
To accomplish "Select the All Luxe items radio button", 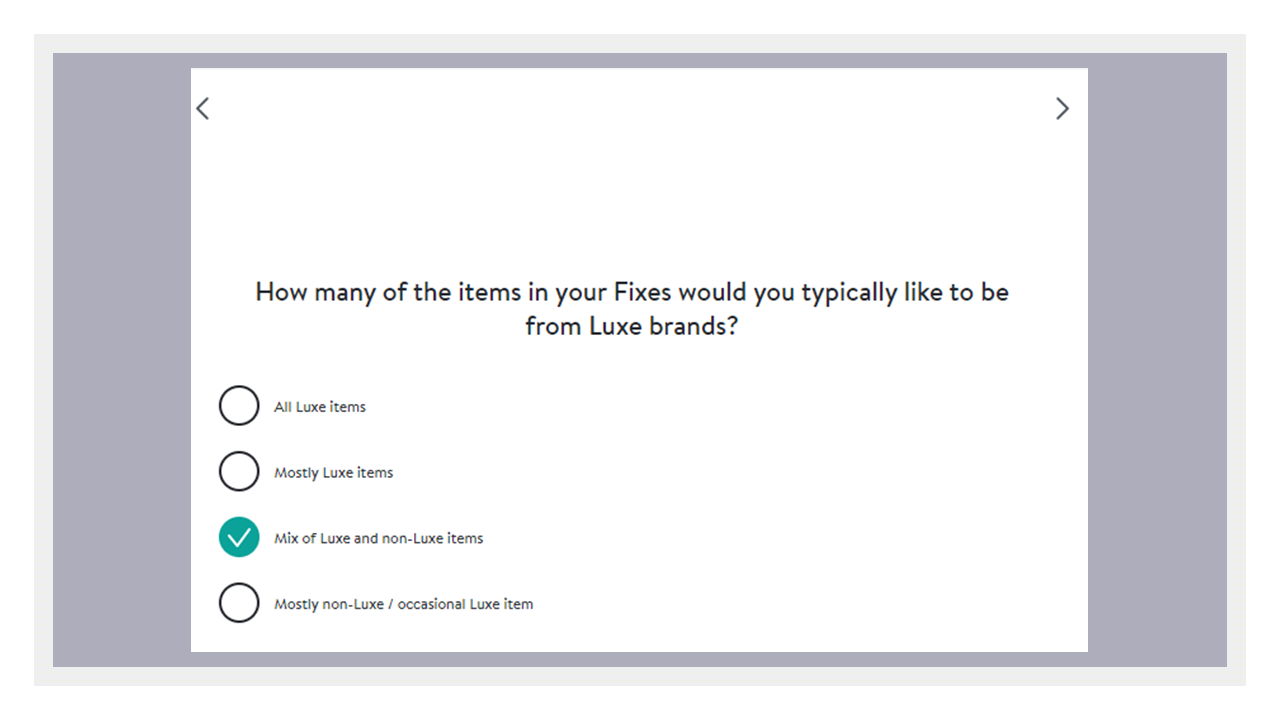I will (239, 406).
